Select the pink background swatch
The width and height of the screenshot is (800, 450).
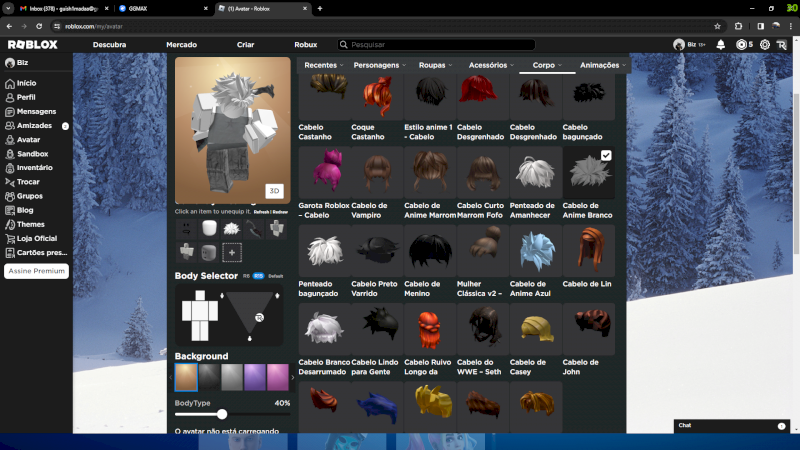[278, 378]
